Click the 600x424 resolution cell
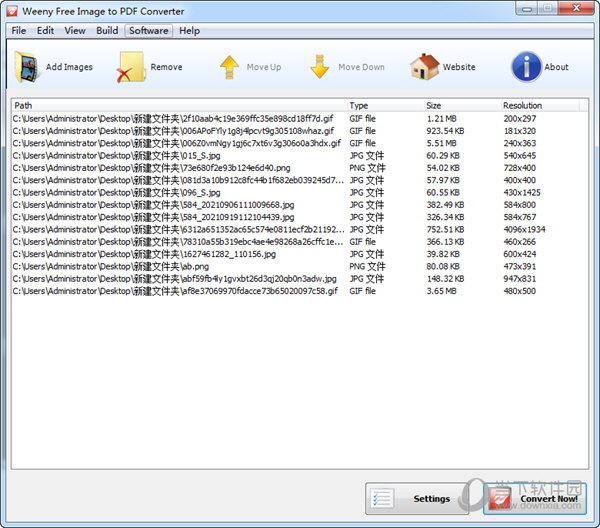Viewport: 600px width, 528px height. [x=520, y=254]
